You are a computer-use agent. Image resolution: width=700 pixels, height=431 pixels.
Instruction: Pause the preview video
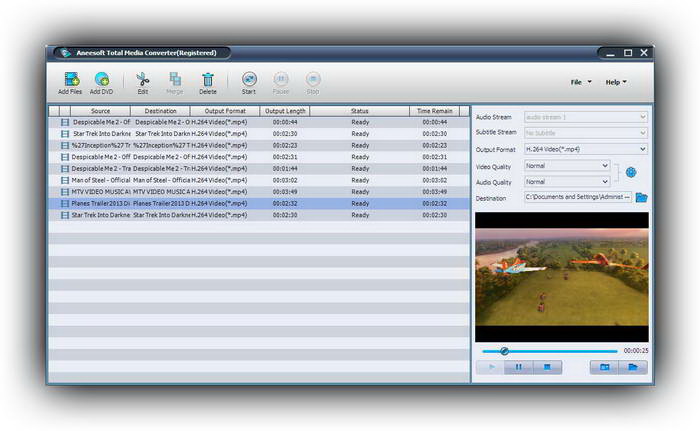(519, 367)
